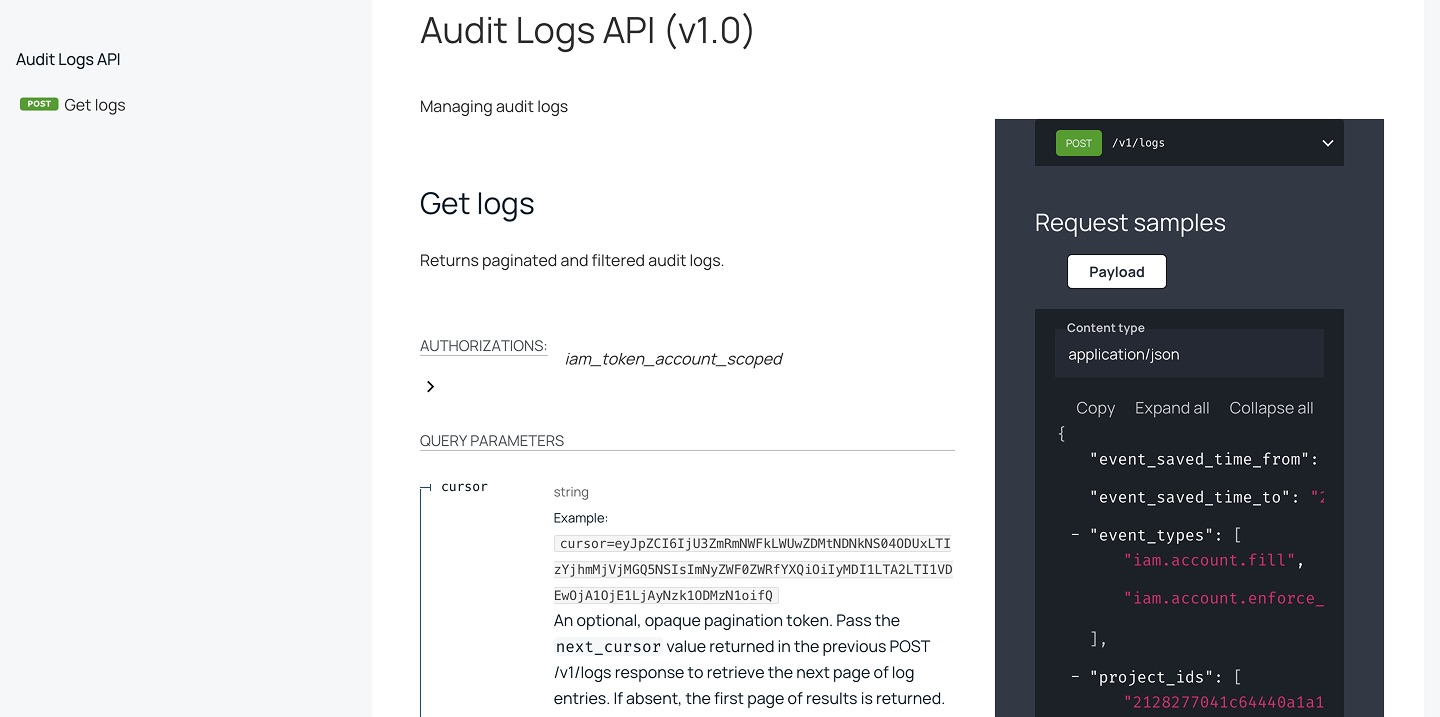The height and width of the screenshot is (717, 1440).
Task: Click the application/json content type field
Action: point(1188,354)
